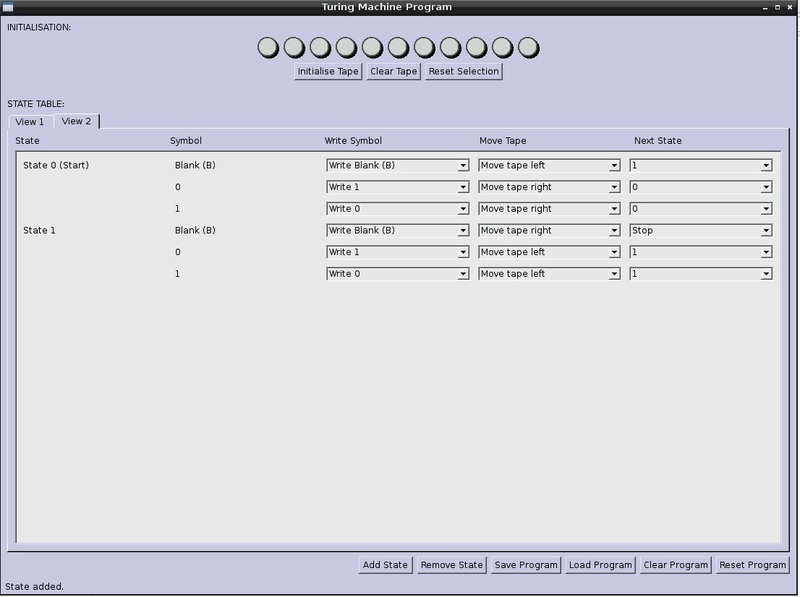Click the Remove State button
800x597 pixels.
452,565
